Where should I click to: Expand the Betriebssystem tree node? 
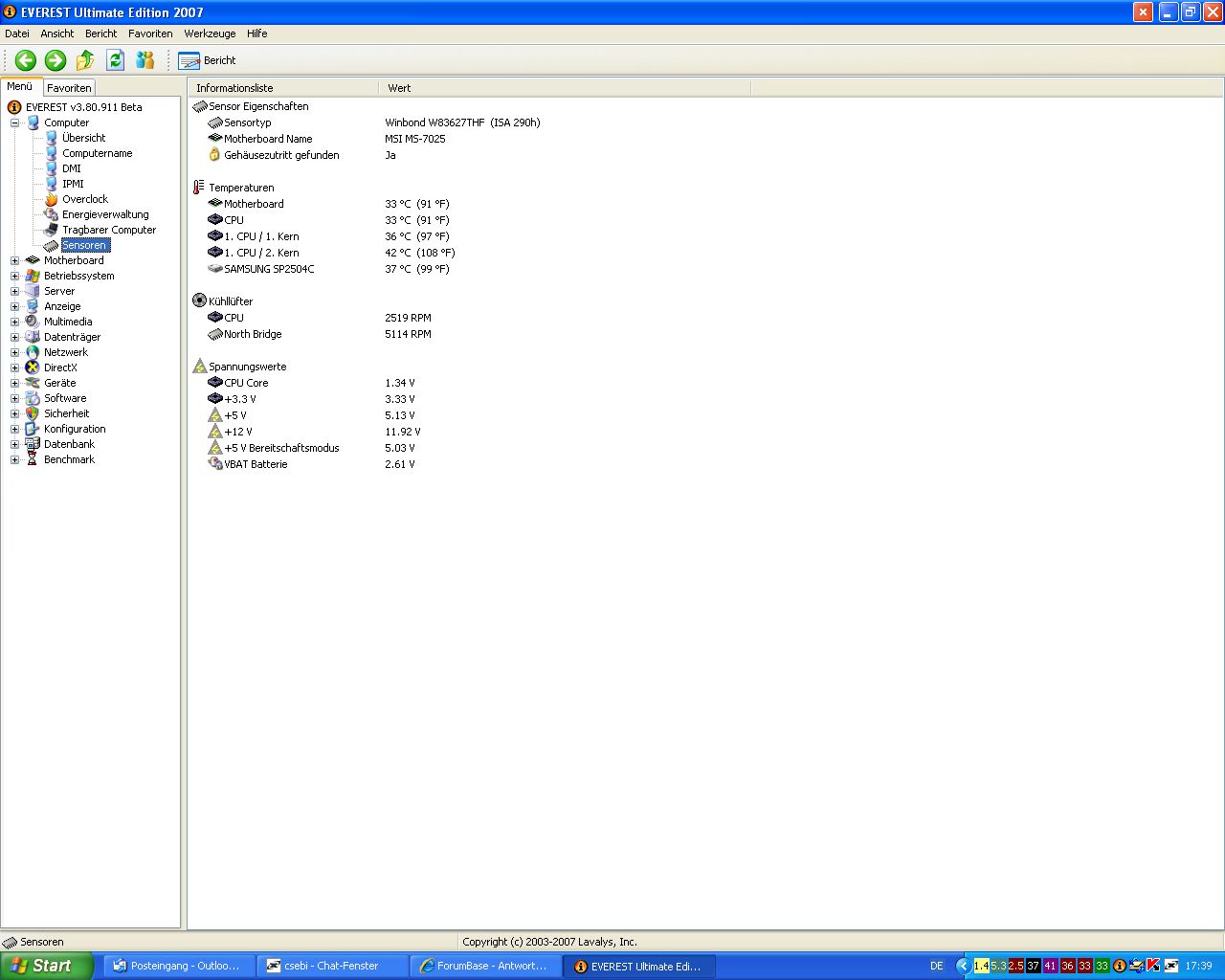(x=14, y=276)
